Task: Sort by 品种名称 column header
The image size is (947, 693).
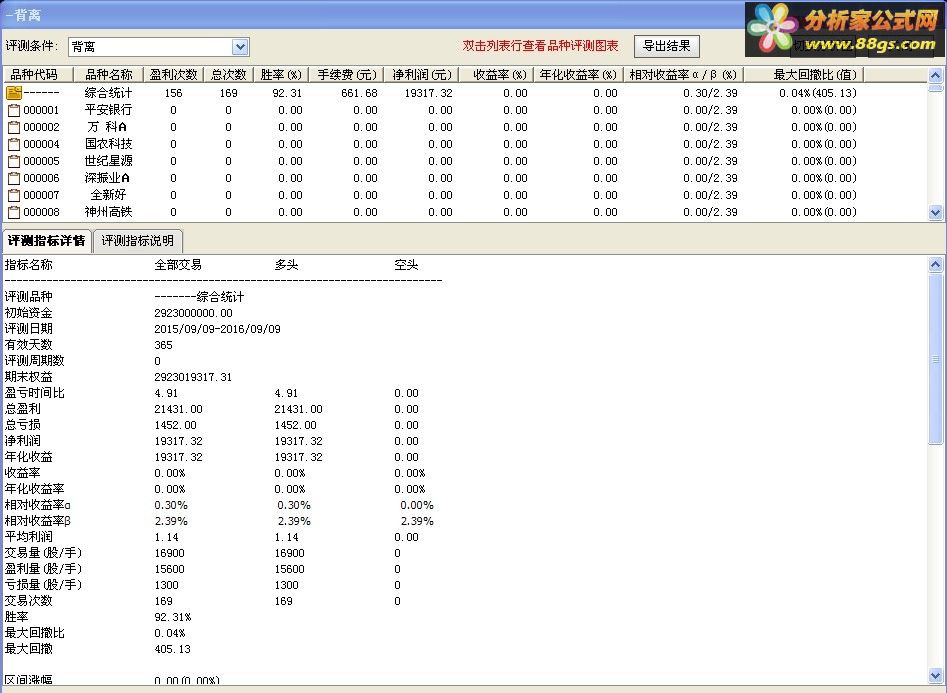Action: point(108,74)
